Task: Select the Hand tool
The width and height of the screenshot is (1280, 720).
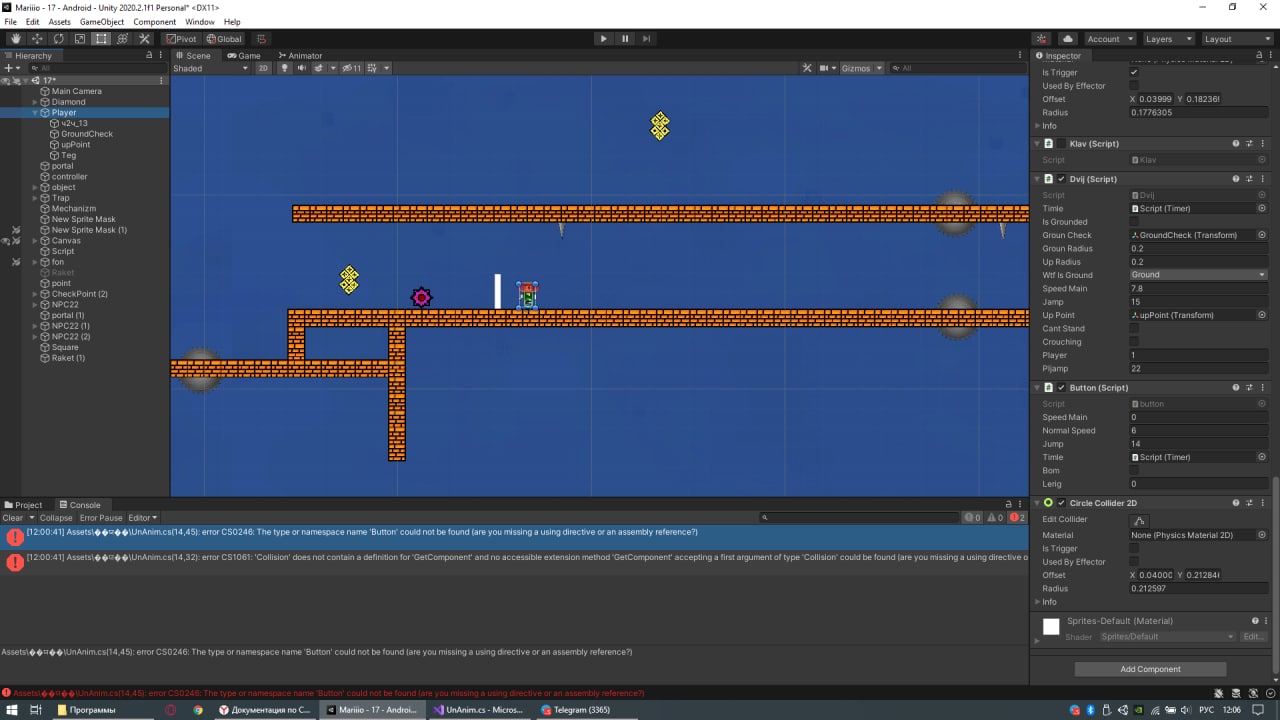Action: [x=15, y=39]
